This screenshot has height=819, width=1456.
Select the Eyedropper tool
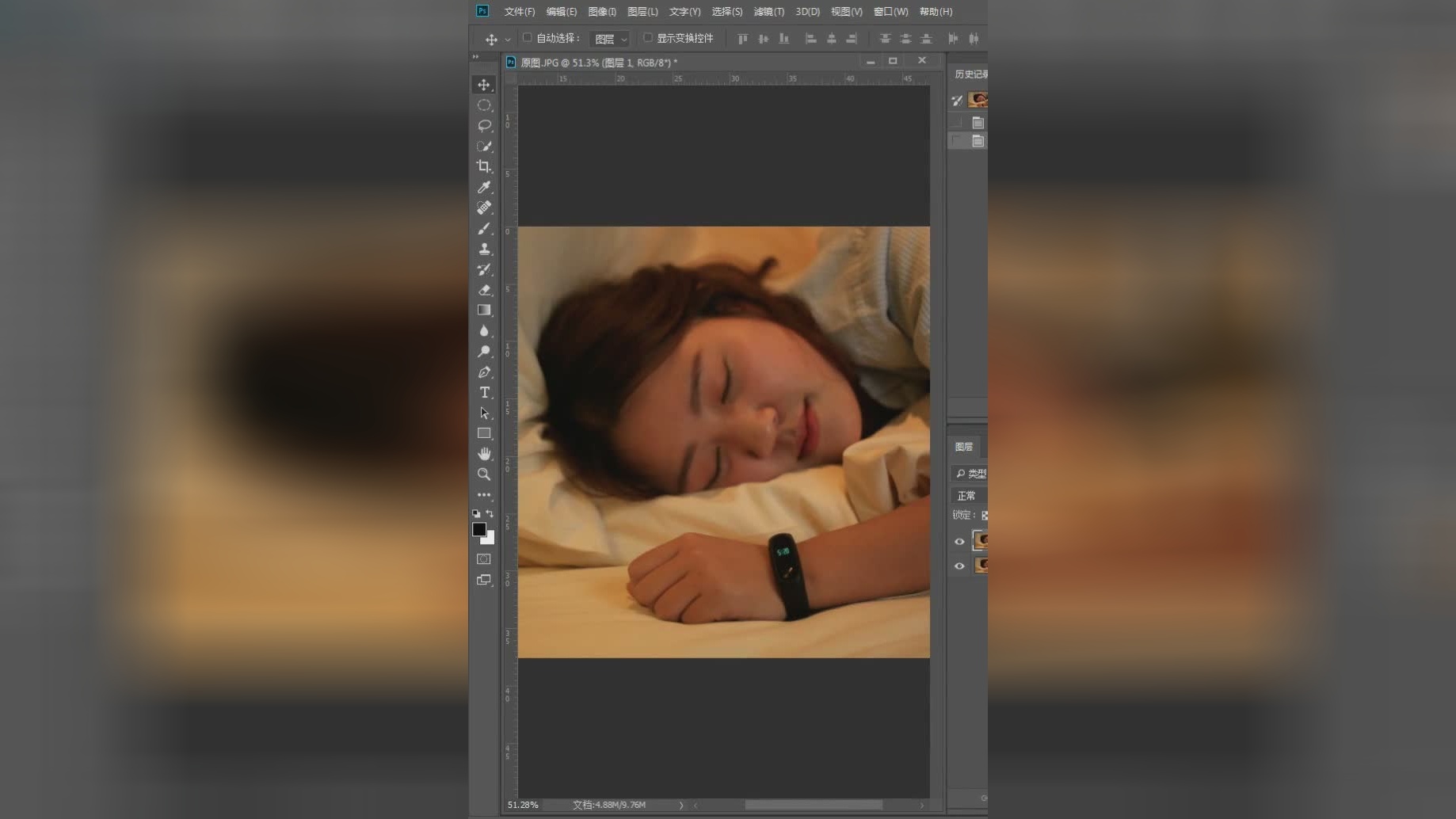point(484,187)
